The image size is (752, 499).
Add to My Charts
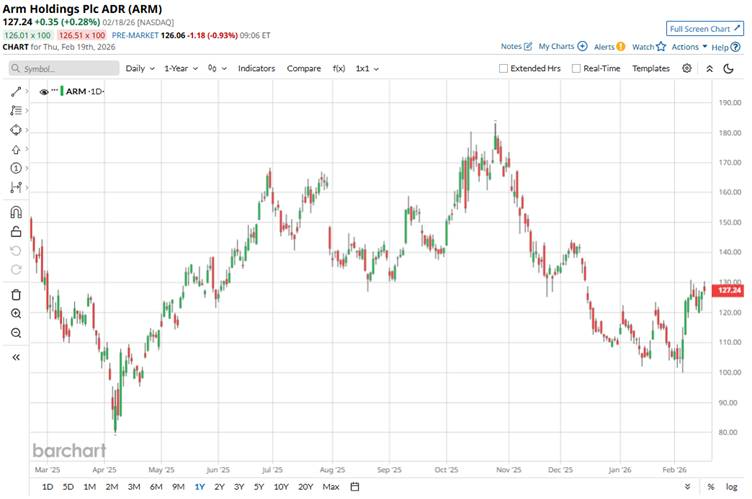563,47
